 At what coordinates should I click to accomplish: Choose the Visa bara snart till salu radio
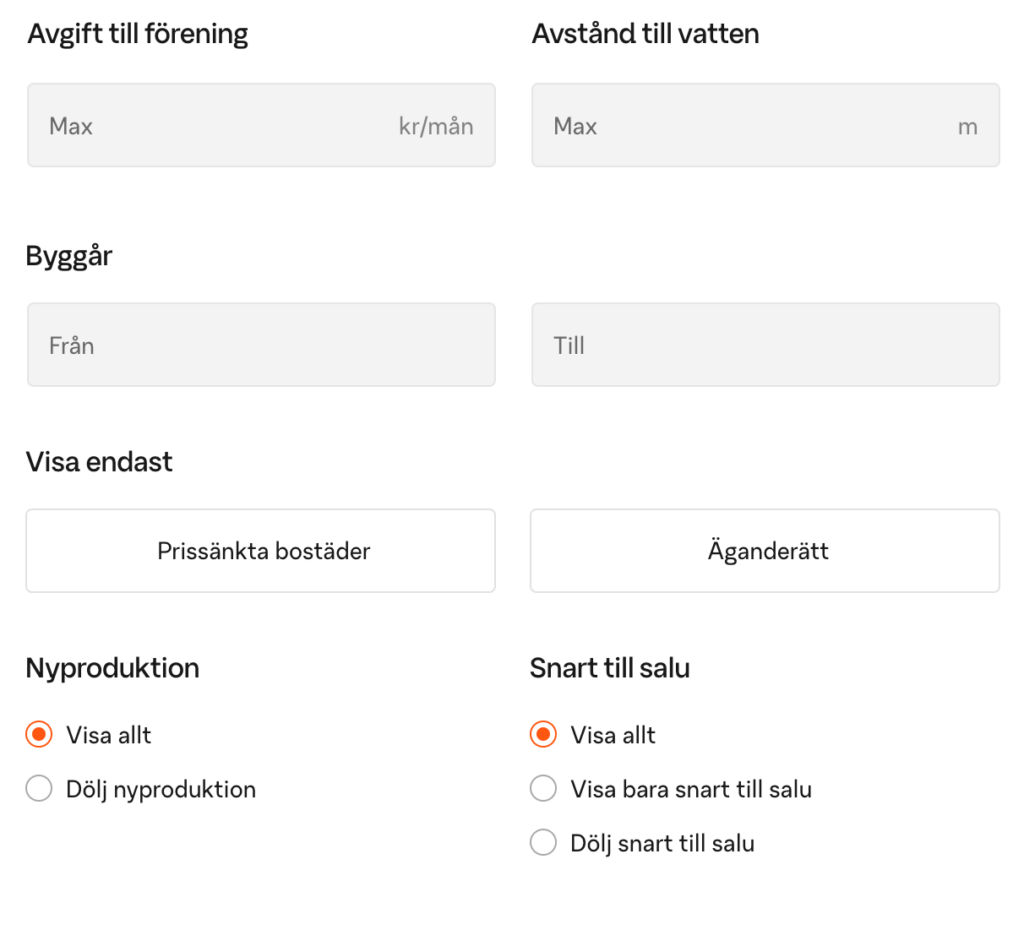pyautogui.click(x=543, y=789)
